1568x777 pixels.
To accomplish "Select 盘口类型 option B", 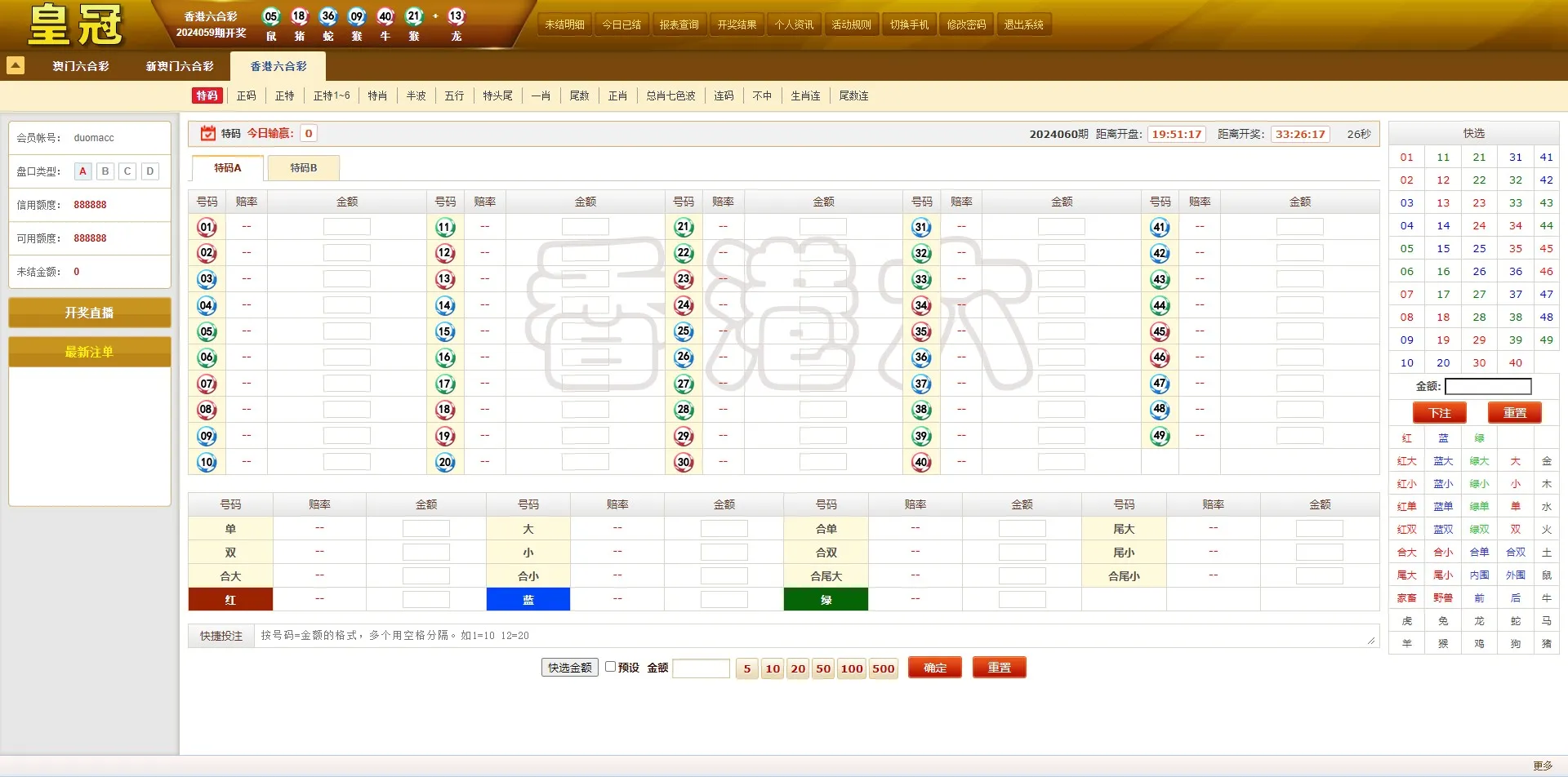I will click(x=105, y=171).
